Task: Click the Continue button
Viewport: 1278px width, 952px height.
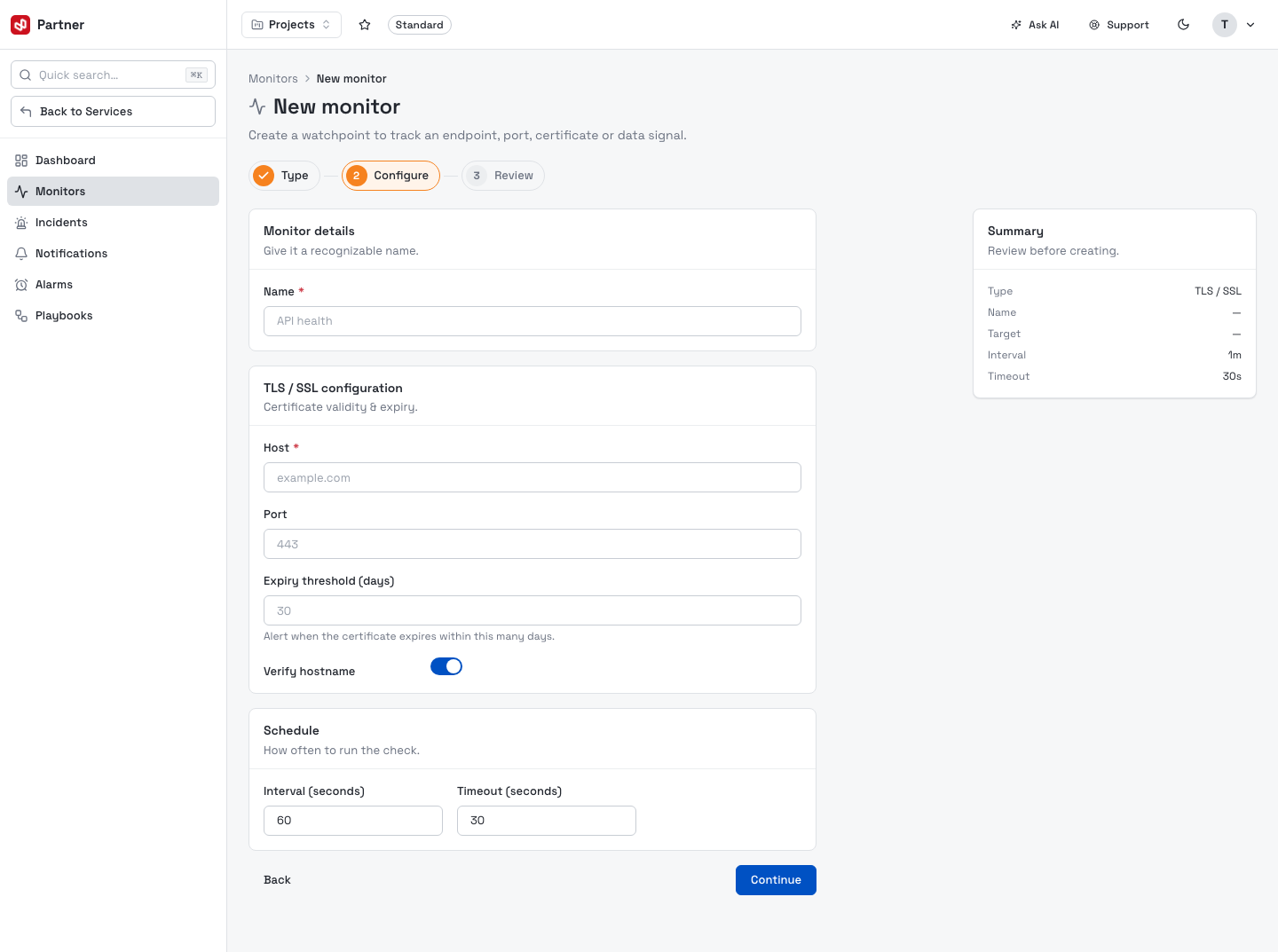Action: 776,880
